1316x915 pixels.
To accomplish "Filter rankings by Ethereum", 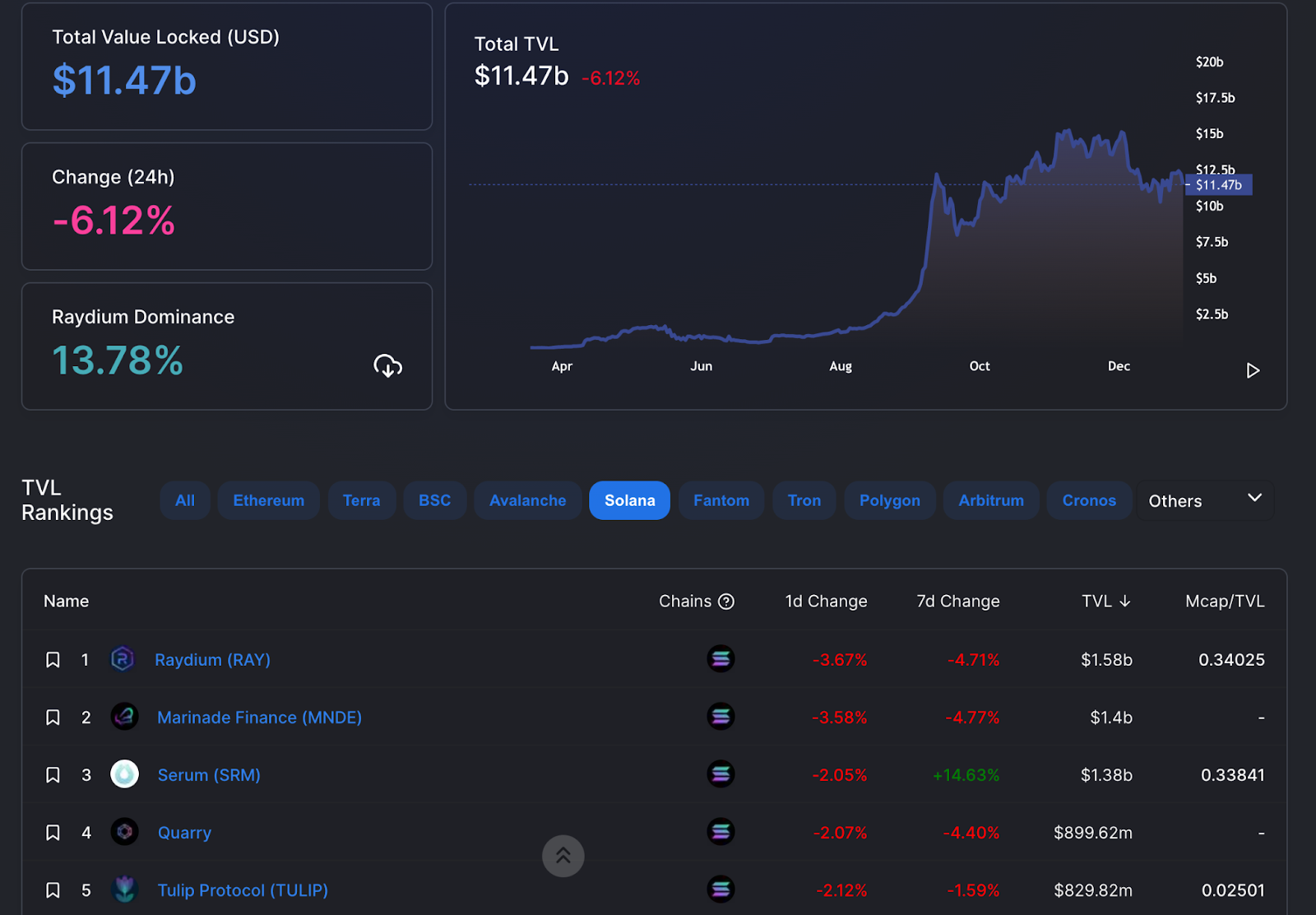I will (268, 500).
